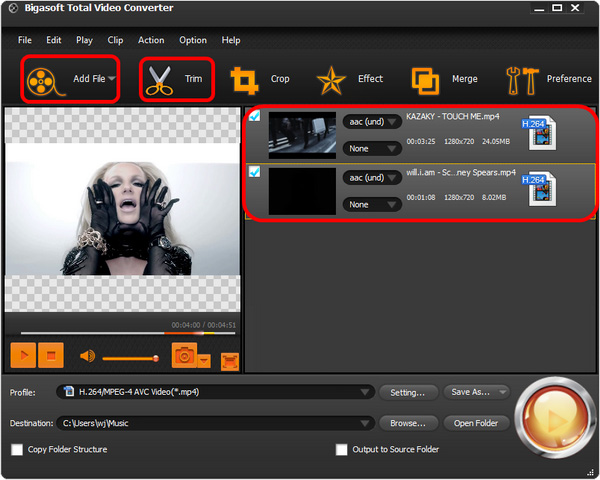
Task: Open the Destination path dropdown
Action: (x=215, y=423)
